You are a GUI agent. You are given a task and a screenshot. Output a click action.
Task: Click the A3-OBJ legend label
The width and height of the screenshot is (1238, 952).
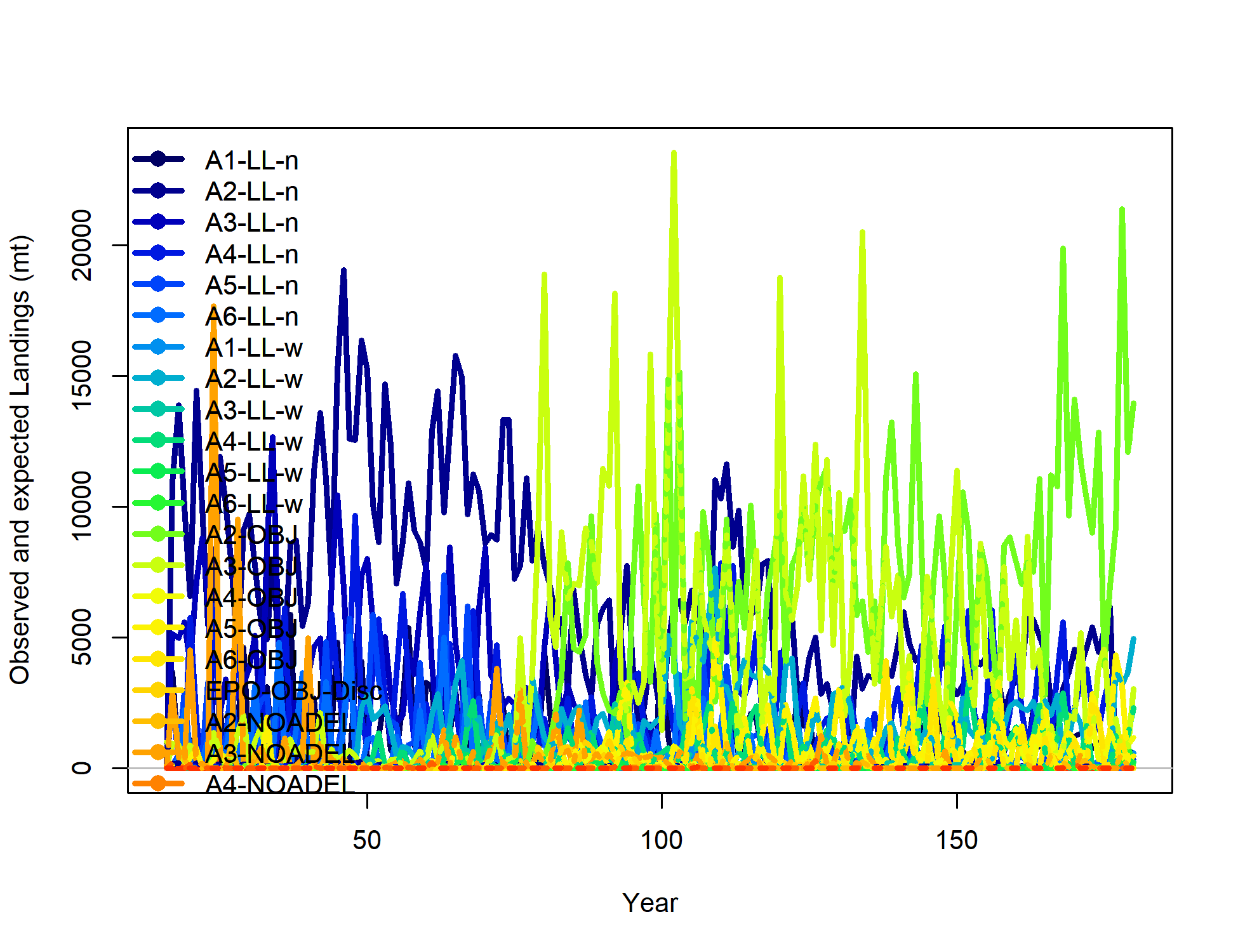(251, 566)
